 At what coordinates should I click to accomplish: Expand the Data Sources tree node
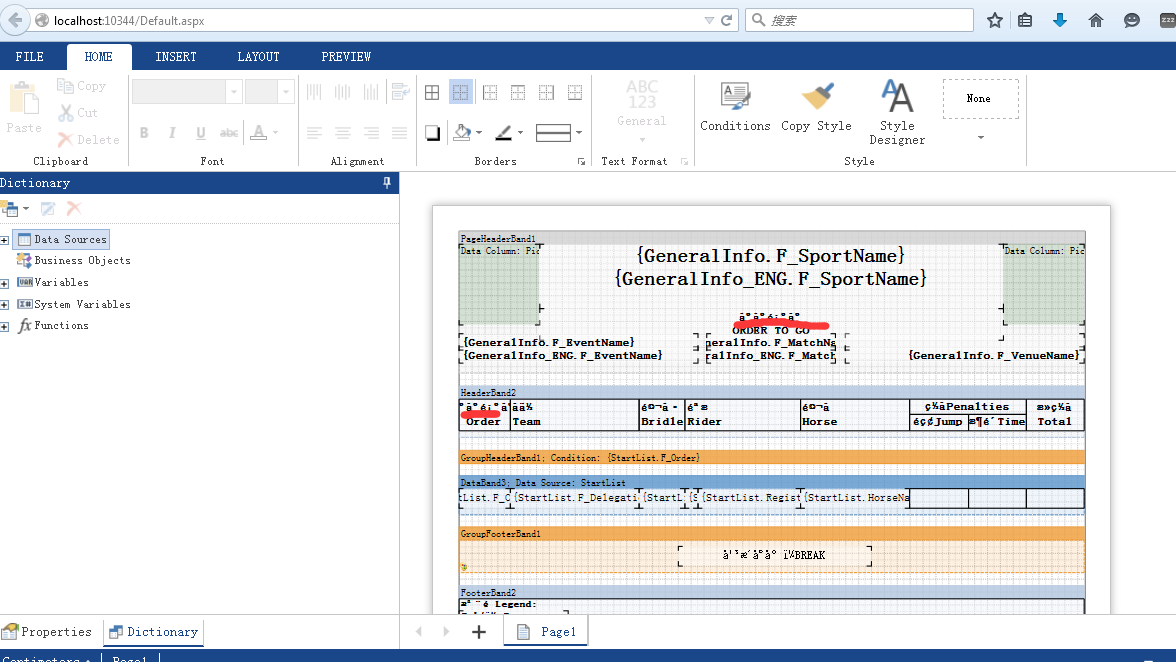4,240
